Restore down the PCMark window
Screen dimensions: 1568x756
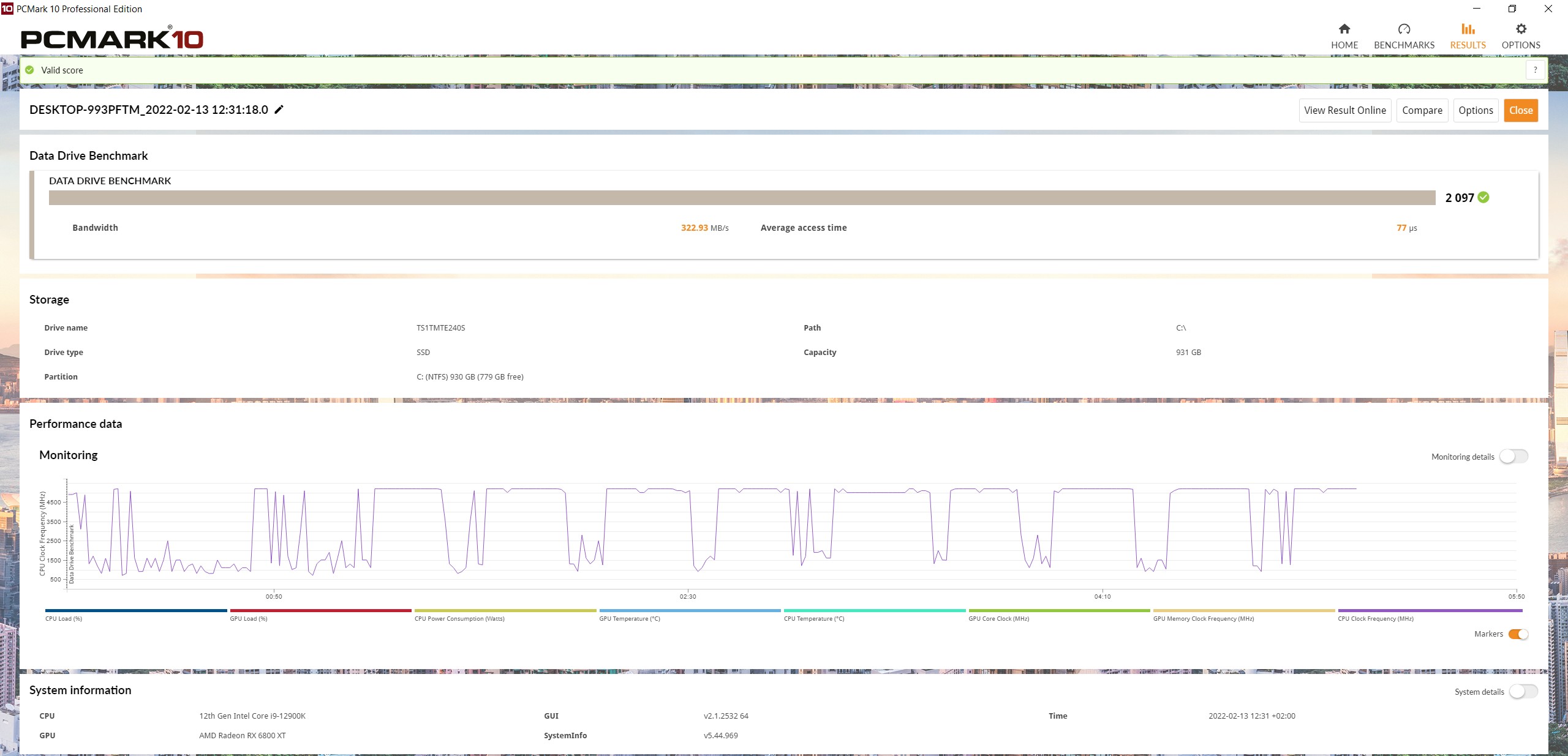point(1512,9)
